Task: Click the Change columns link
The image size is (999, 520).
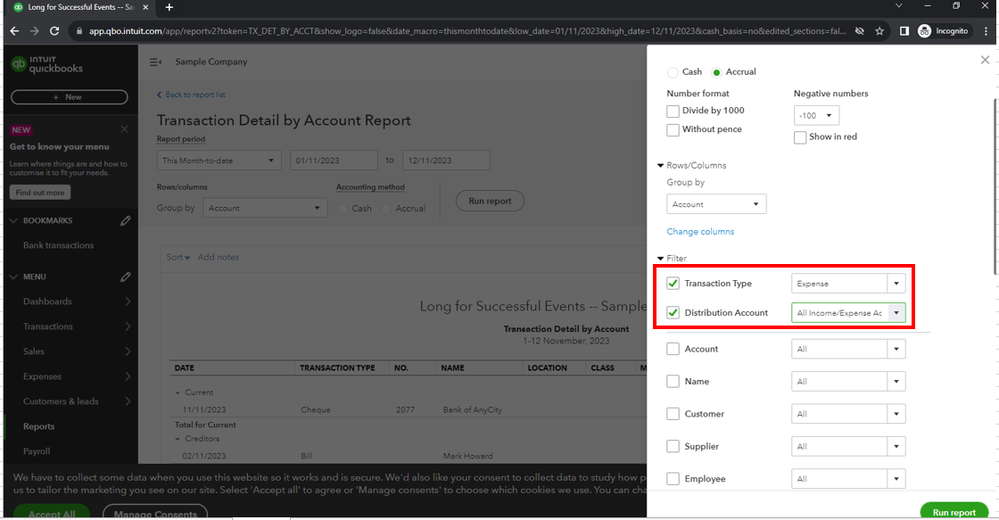Action: click(x=700, y=232)
